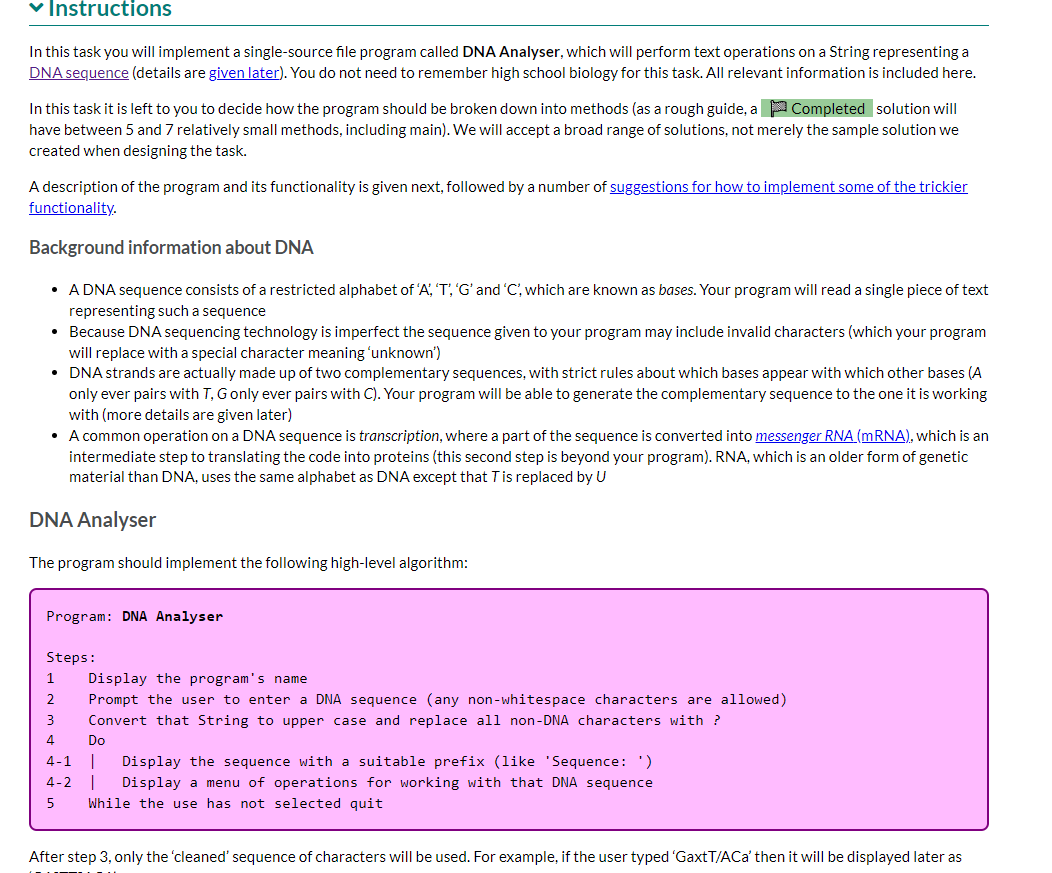
Task: Click the chevron before the Instructions heading
Action: click(x=36, y=8)
